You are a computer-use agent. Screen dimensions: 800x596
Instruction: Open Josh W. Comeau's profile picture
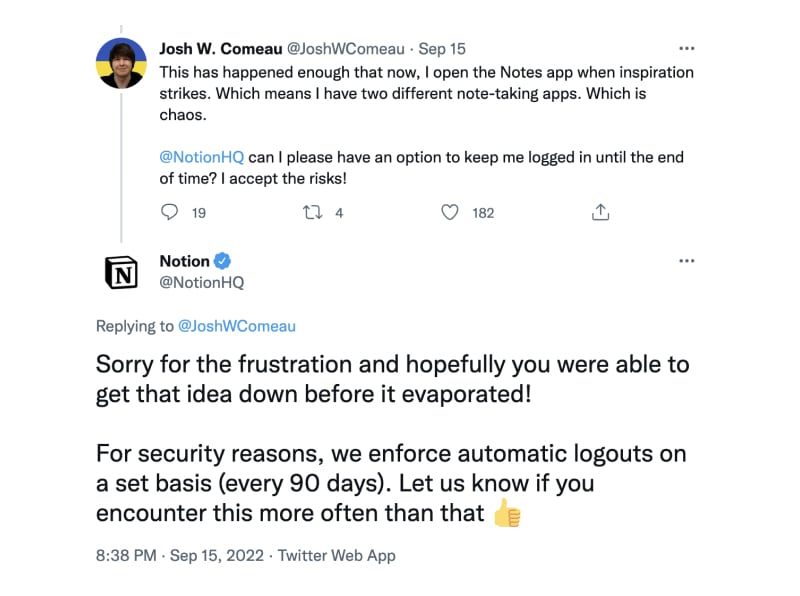(x=121, y=63)
